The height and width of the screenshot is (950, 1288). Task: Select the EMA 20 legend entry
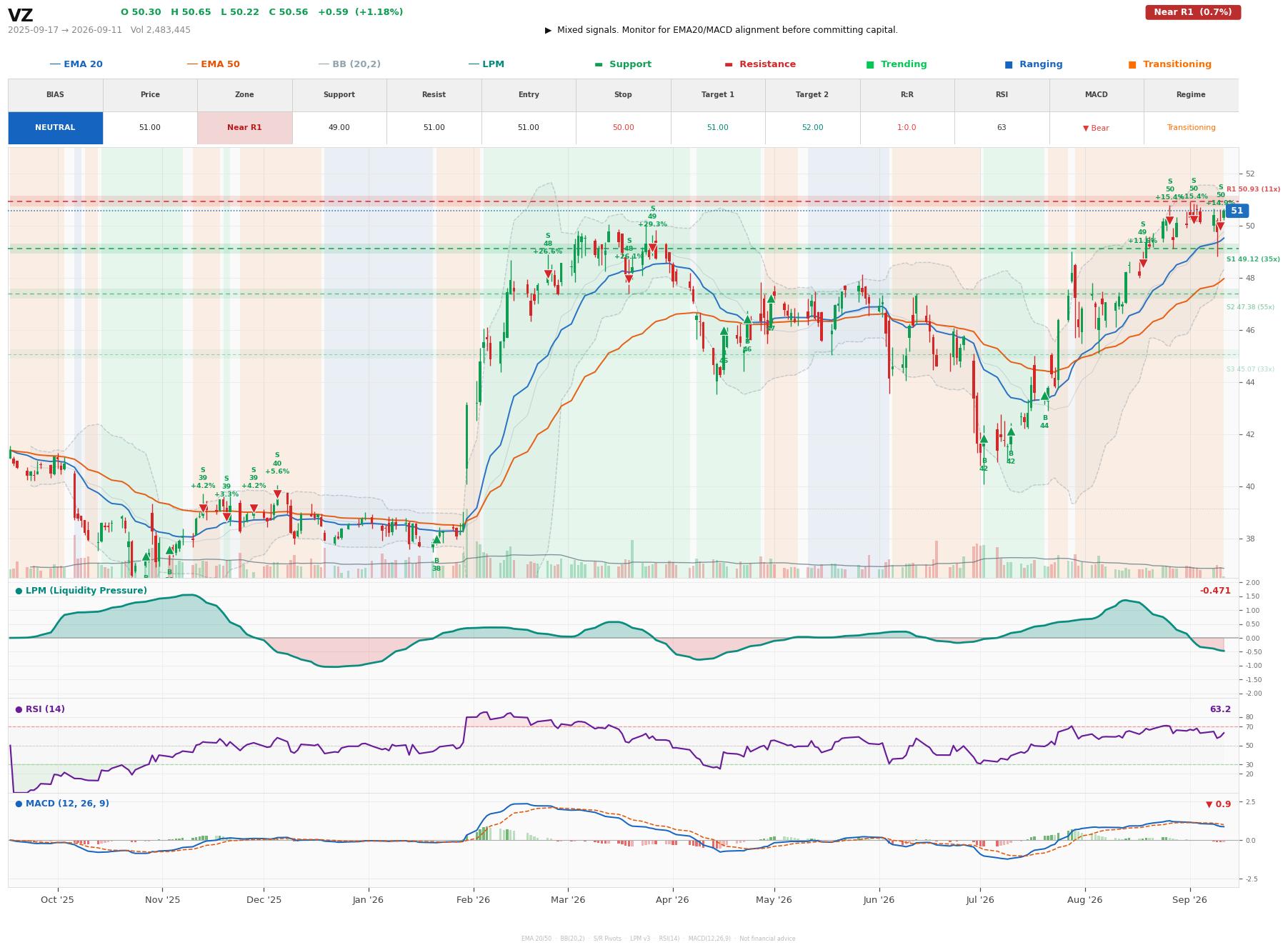click(76, 64)
